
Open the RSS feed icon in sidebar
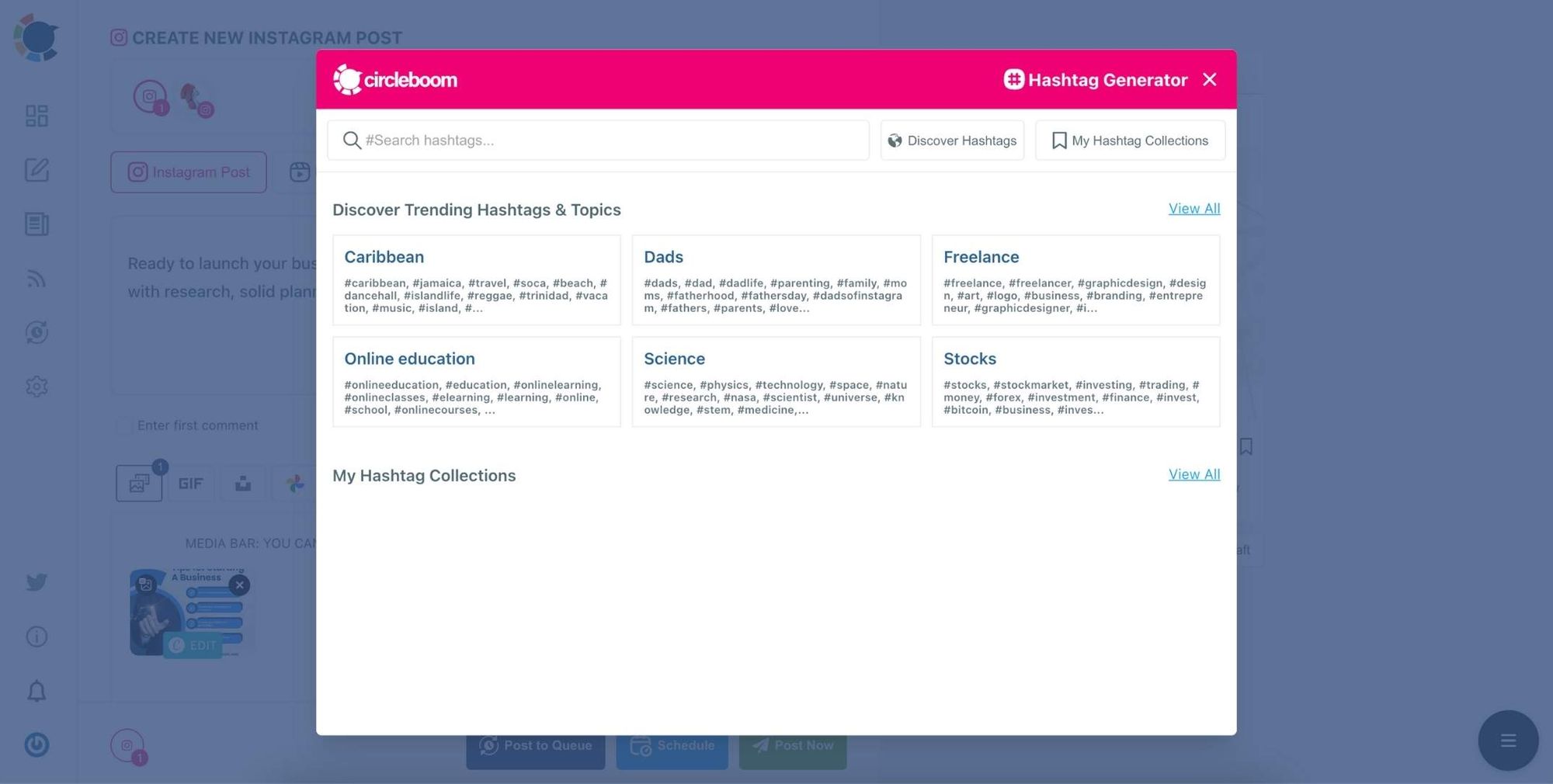click(x=36, y=279)
